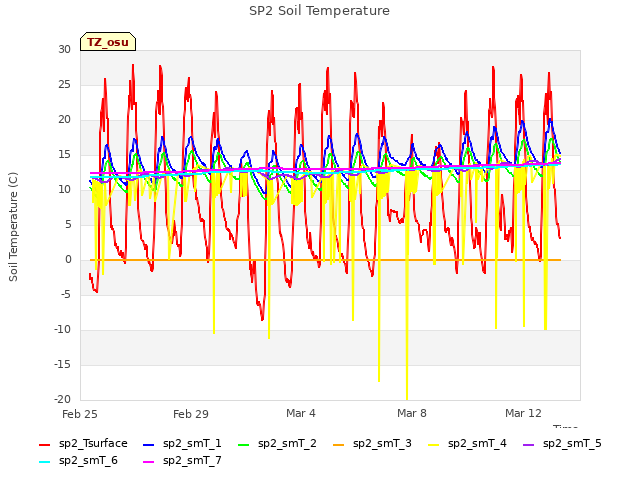Click the purple sp2_smT_5 legend color marker
The height and width of the screenshot is (480, 640).
point(528,444)
